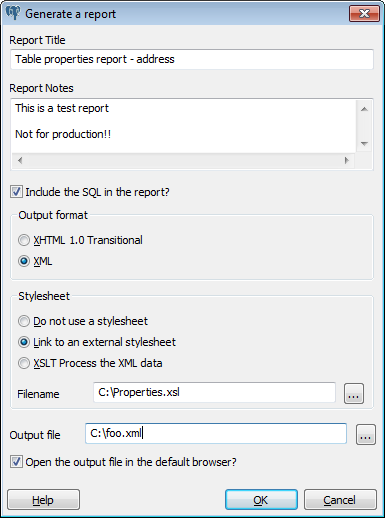
Task: Click the Report Notes scroll up arrow
Action: point(364,109)
